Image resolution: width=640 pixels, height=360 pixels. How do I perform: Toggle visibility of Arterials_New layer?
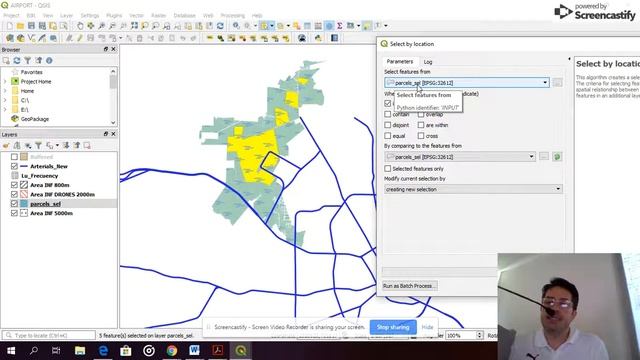click(14, 166)
